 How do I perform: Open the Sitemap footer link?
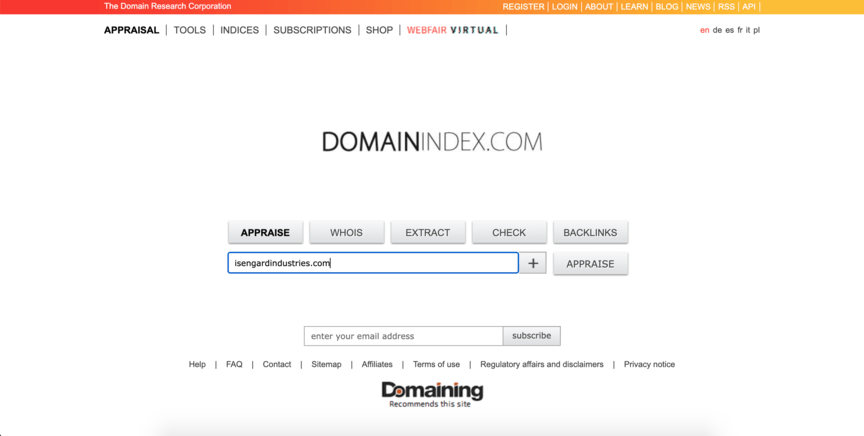pyautogui.click(x=326, y=364)
